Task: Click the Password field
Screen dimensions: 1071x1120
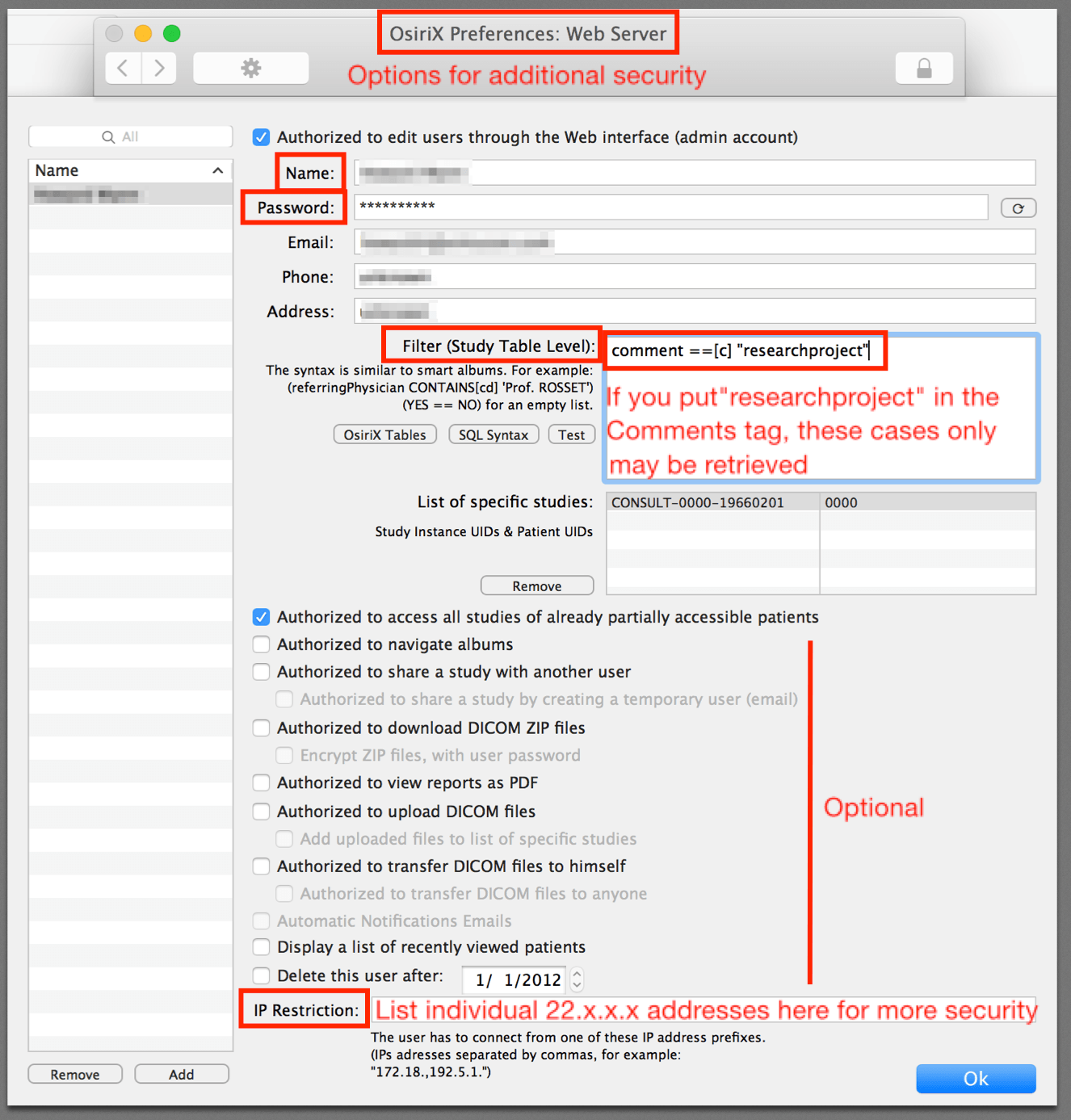Action: tap(671, 207)
